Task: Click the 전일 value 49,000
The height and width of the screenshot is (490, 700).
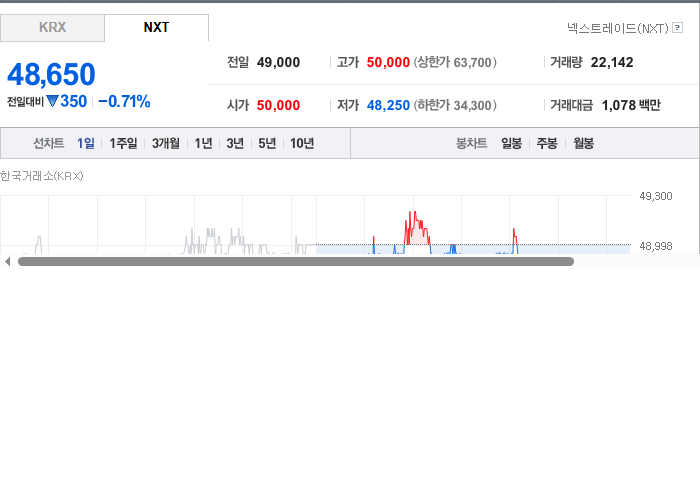Action: pos(278,62)
